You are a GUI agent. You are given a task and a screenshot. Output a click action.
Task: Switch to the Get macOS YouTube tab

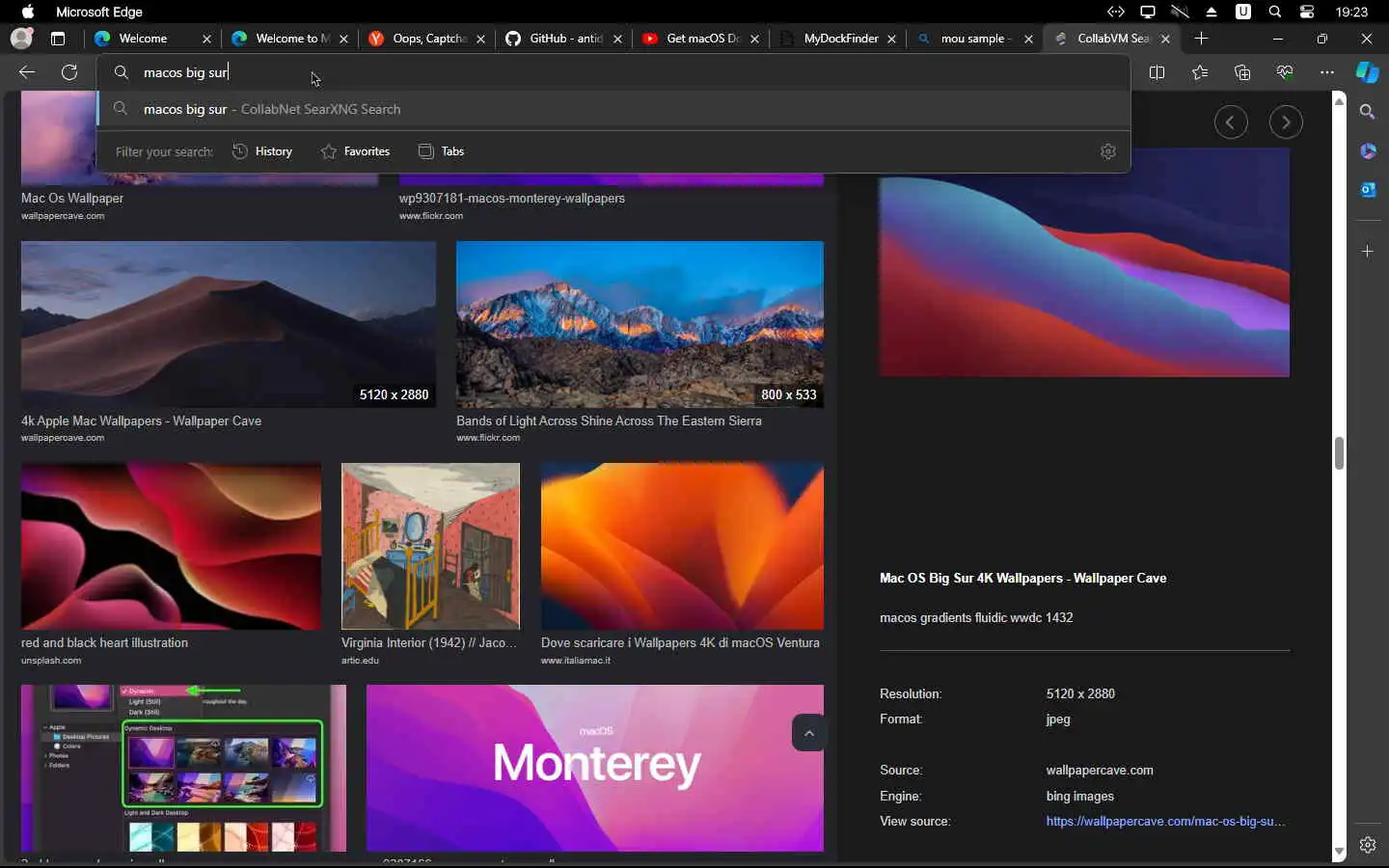click(701, 39)
